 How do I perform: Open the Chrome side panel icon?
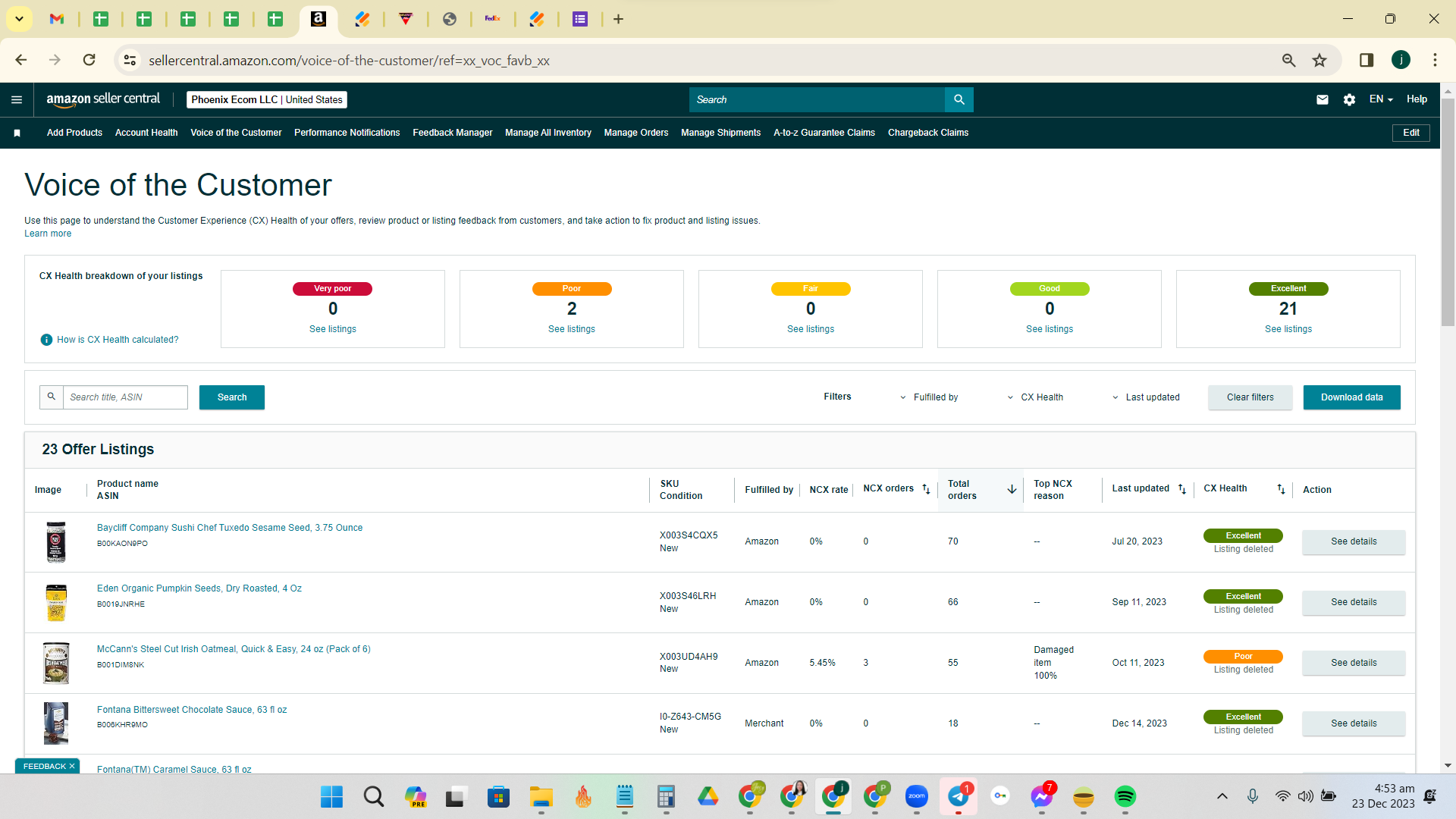pyautogui.click(x=1367, y=60)
